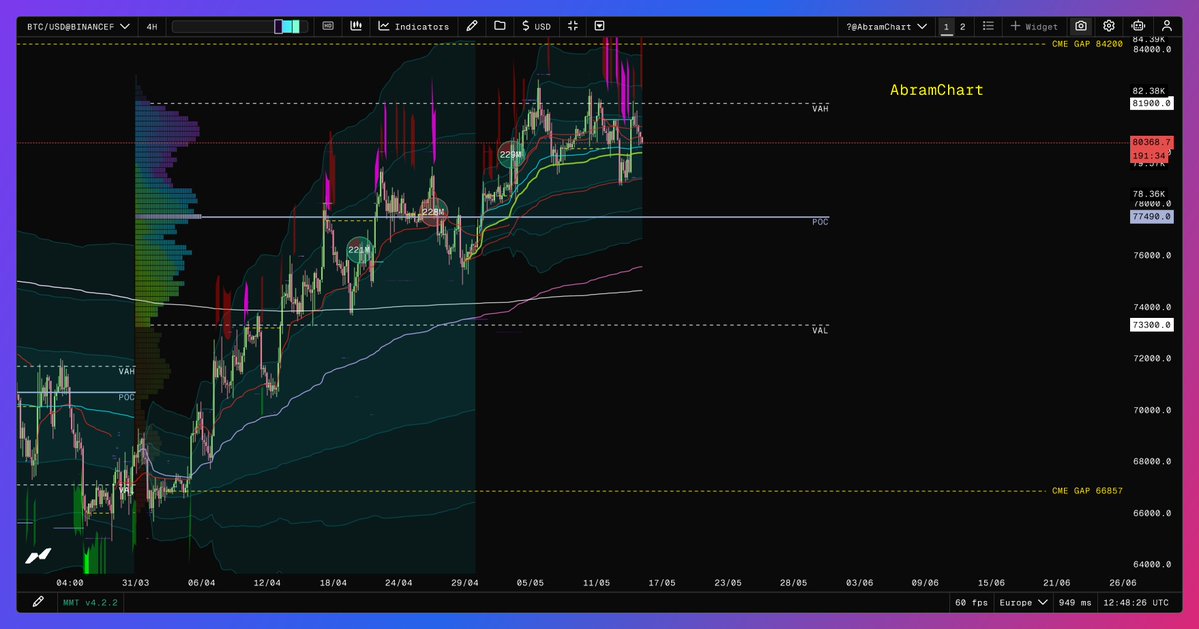
Task: Click the collapse arrows fullscreen icon
Action: tap(573, 26)
